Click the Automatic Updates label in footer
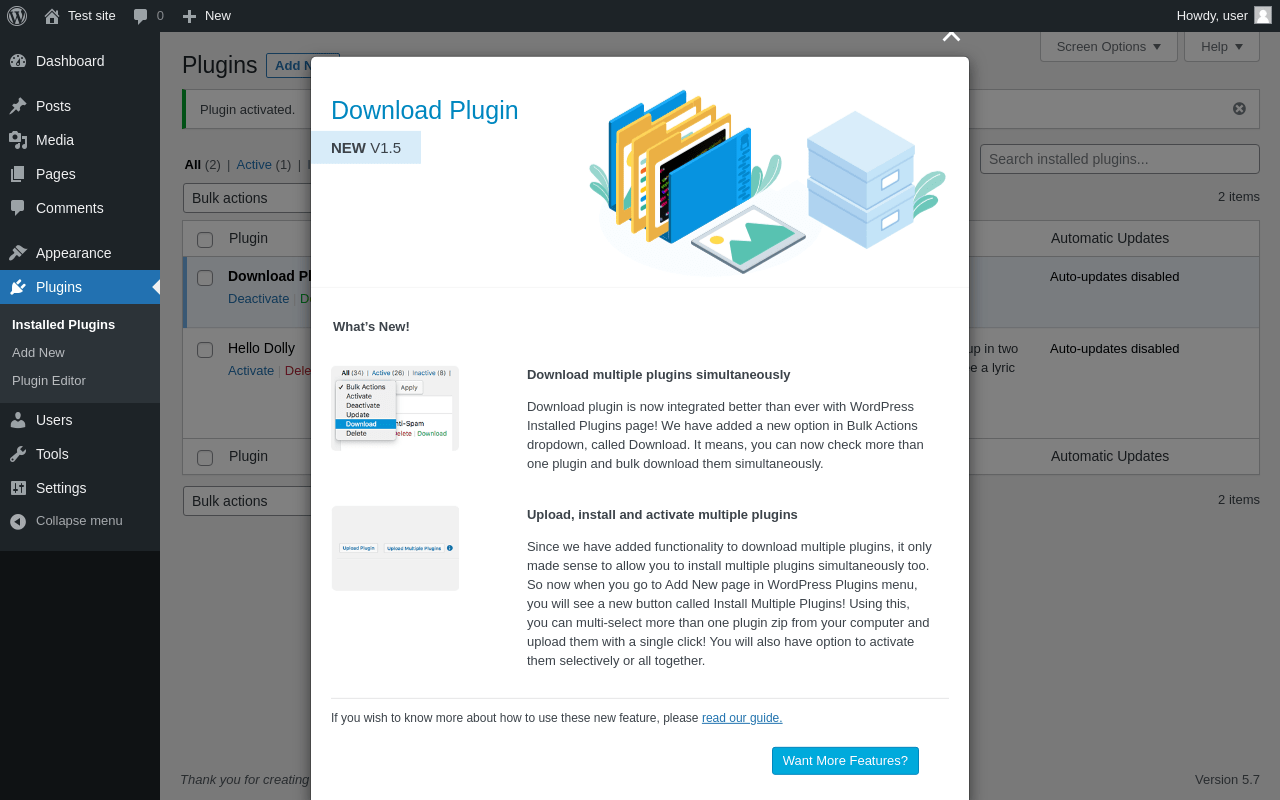The image size is (1280, 800). click(x=1110, y=456)
